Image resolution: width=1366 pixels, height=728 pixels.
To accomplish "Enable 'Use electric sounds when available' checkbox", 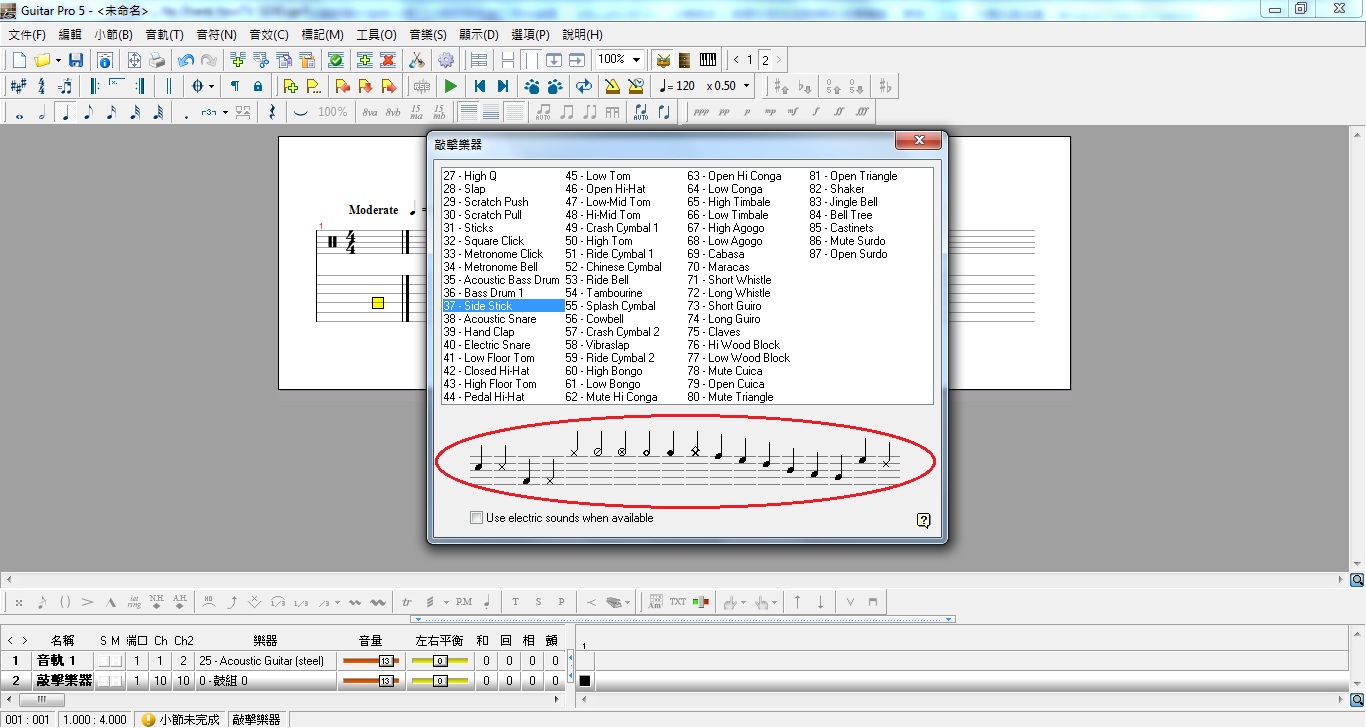I will [x=476, y=518].
